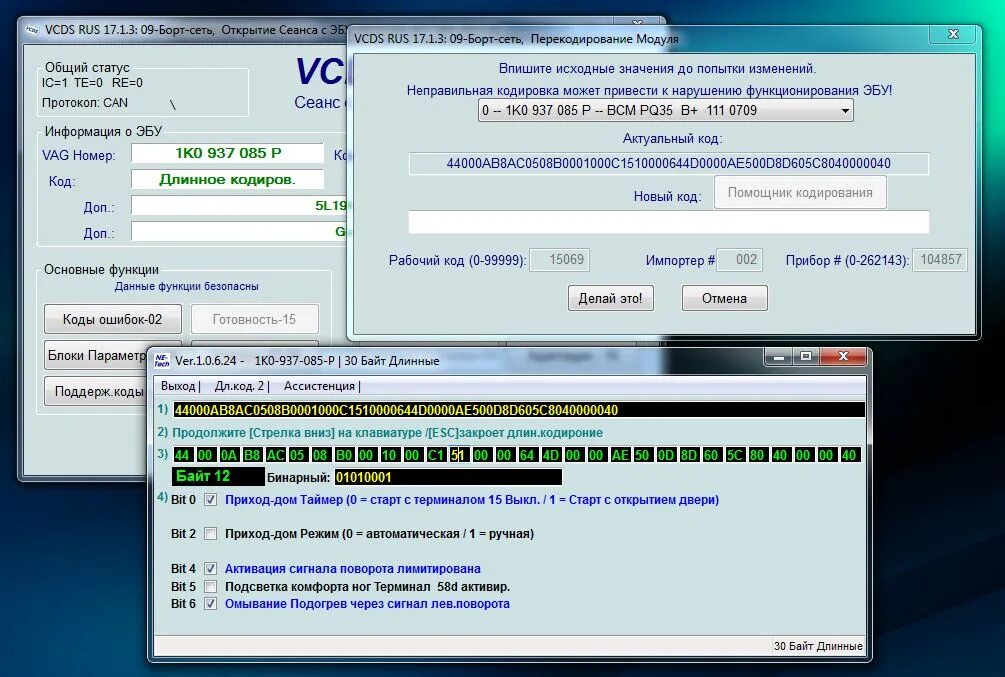Screen dimensions: 1005x677
Task: Click the VAG Номер field 1K0 937 085 P
Action: coord(228,153)
